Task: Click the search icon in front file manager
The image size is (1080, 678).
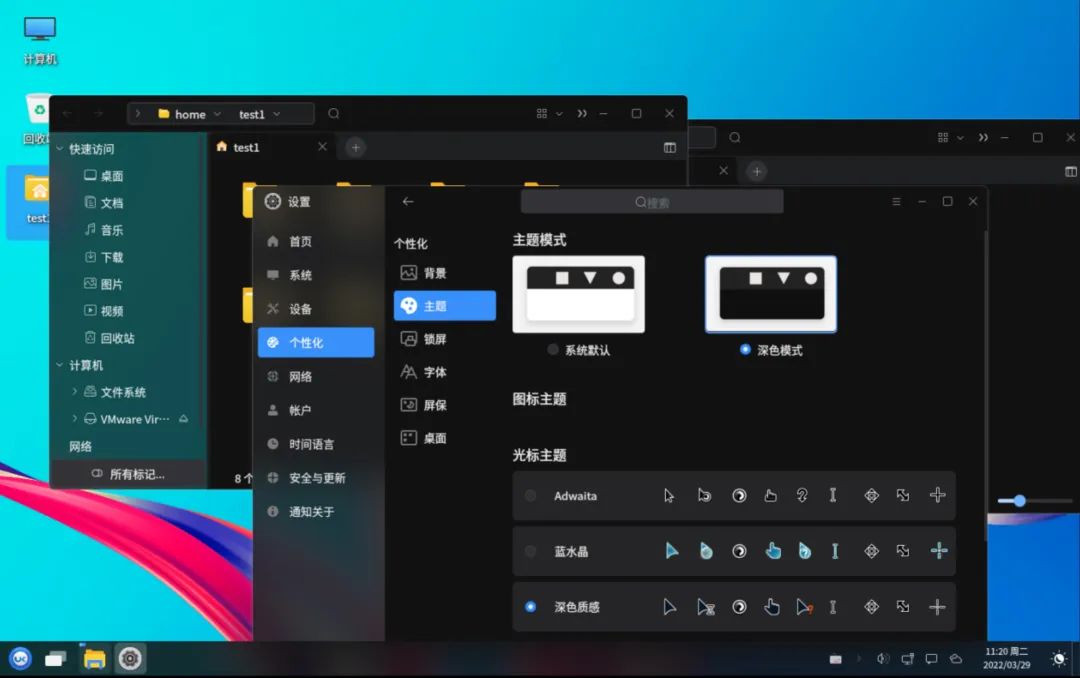Action: [x=333, y=114]
